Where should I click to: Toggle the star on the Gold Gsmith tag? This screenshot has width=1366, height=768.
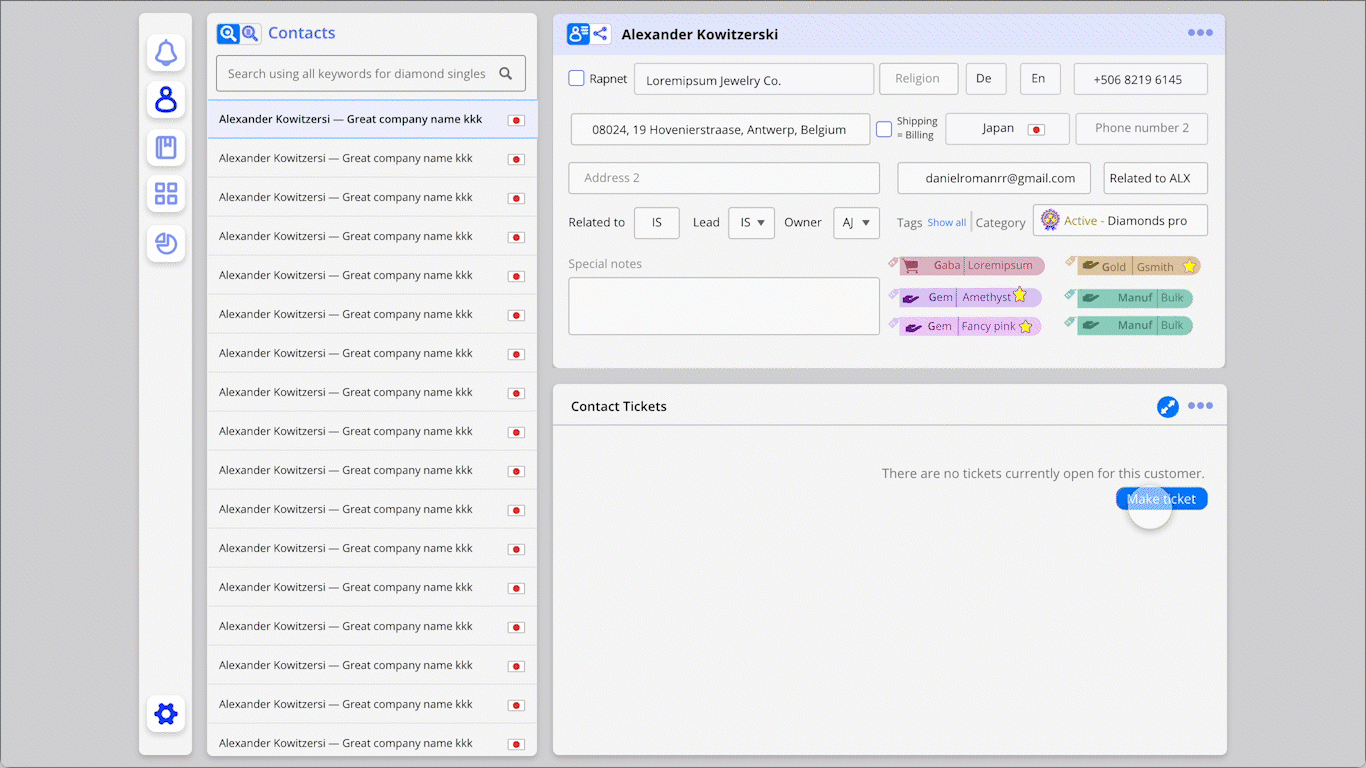(1189, 266)
